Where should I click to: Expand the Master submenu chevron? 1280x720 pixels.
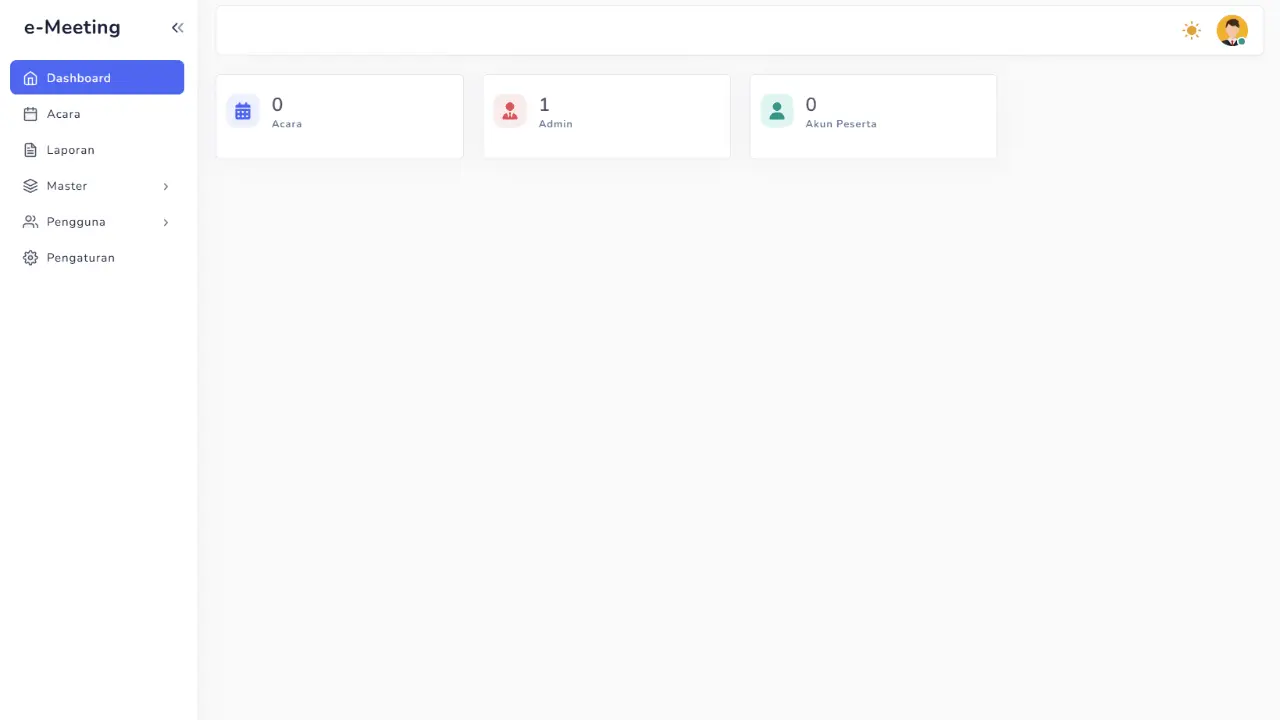(166, 186)
